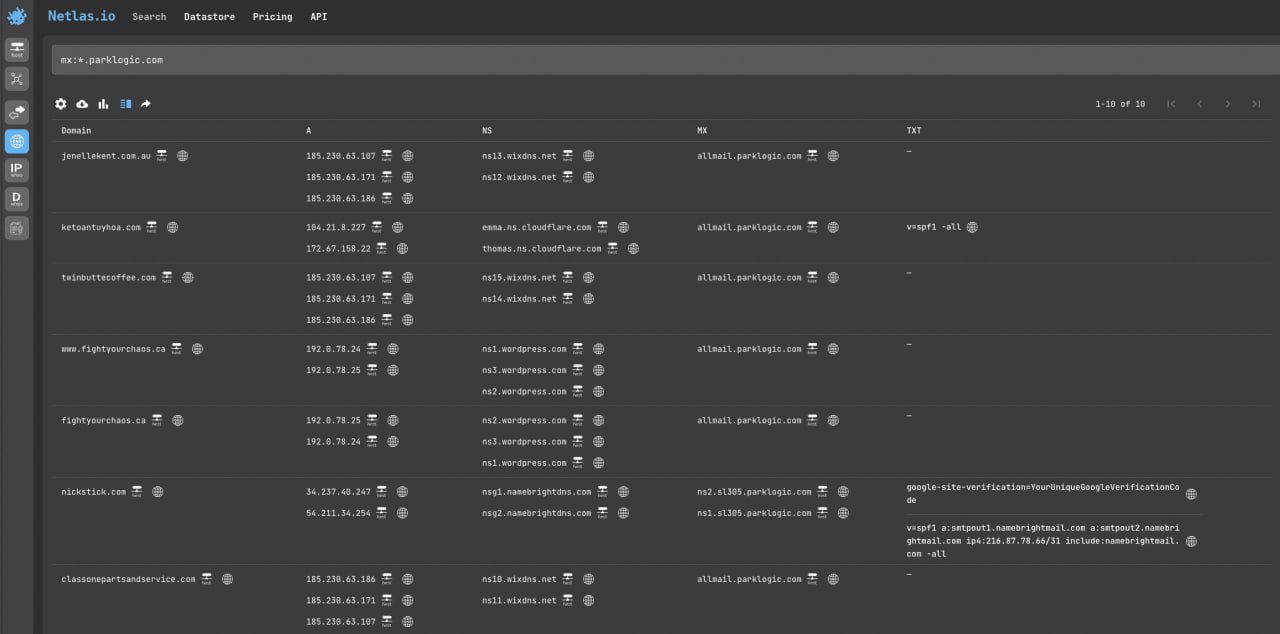Viewport: 1280px width, 634px height.
Task: Jump to last results page
Action: [1256, 104]
